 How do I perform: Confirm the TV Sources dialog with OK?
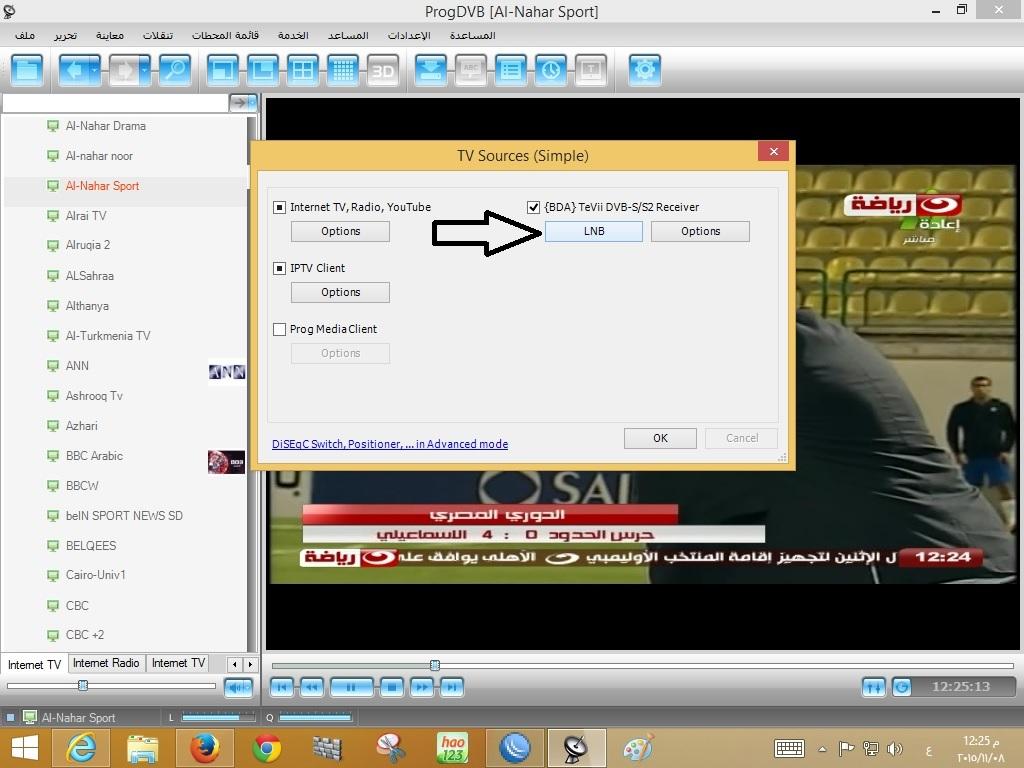[x=660, y=438]
